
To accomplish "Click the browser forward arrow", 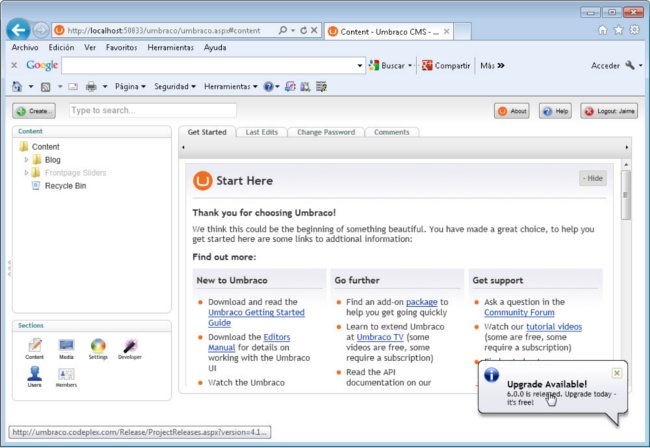I will click(x=41, y=30).
